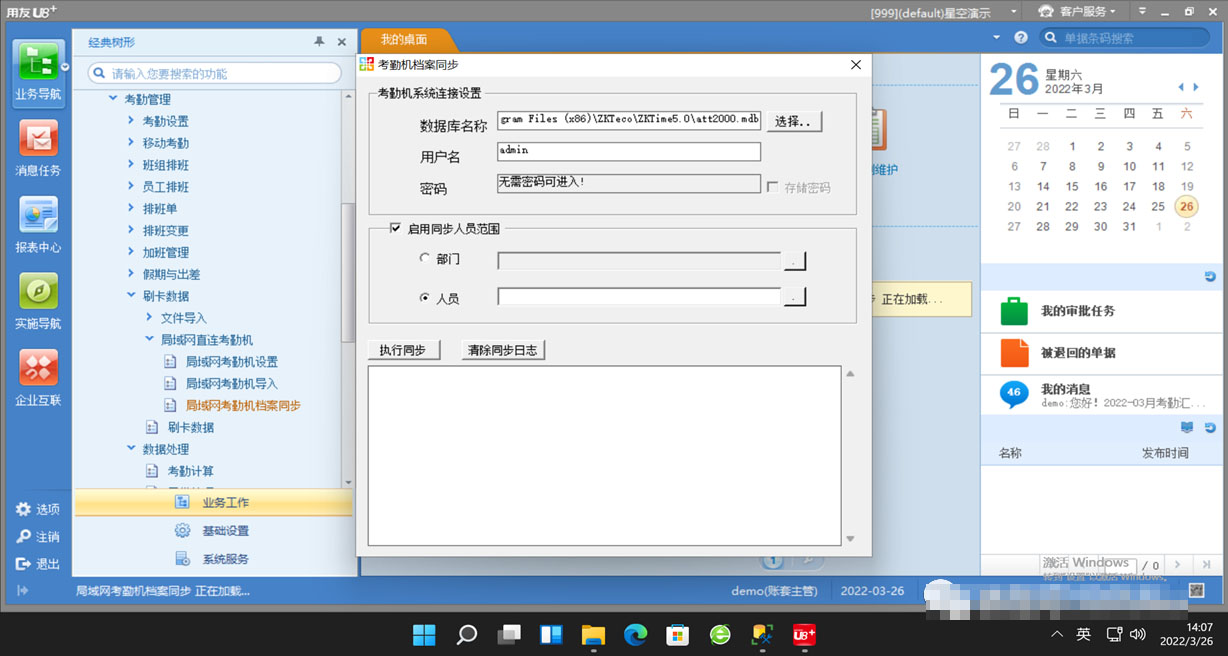The width and height of the screenshot is (1228, 656).
Task: Select day 15 in the calendar
Action: [1072, 186]
